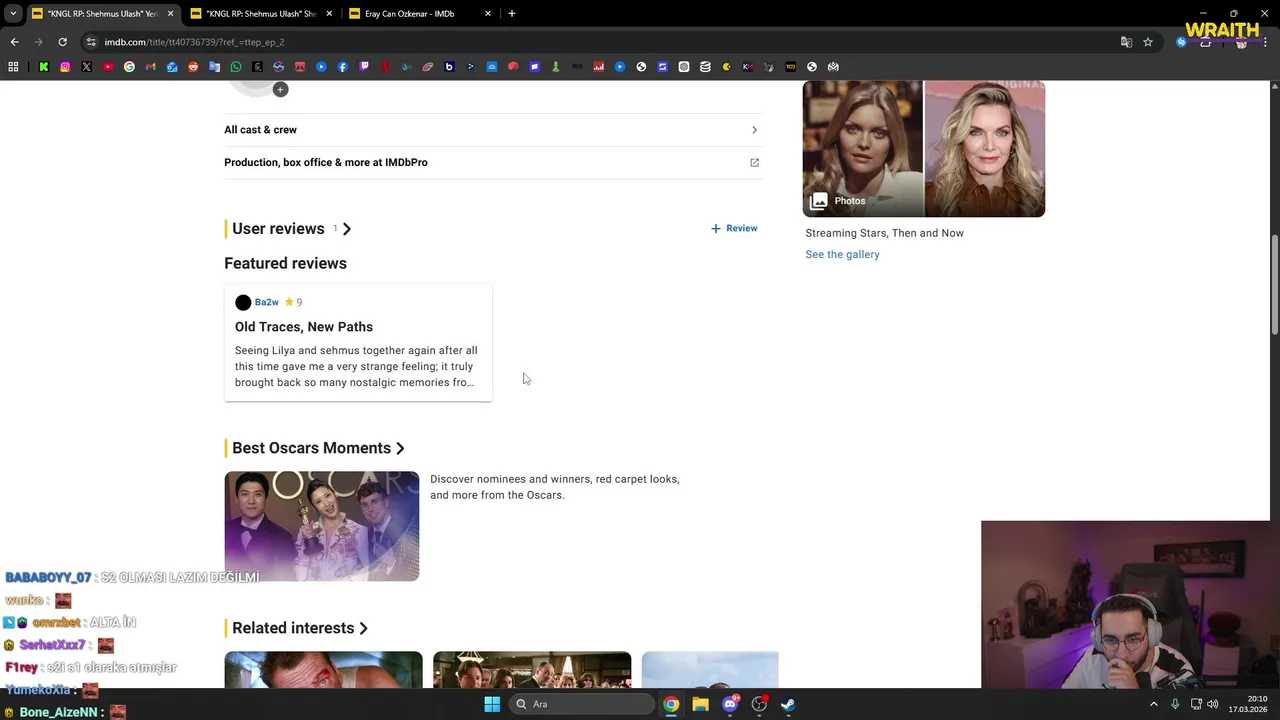This screenshot has width=1280, height=720.
Task: Open File Explorer from the taskbar
Action: 700,704
